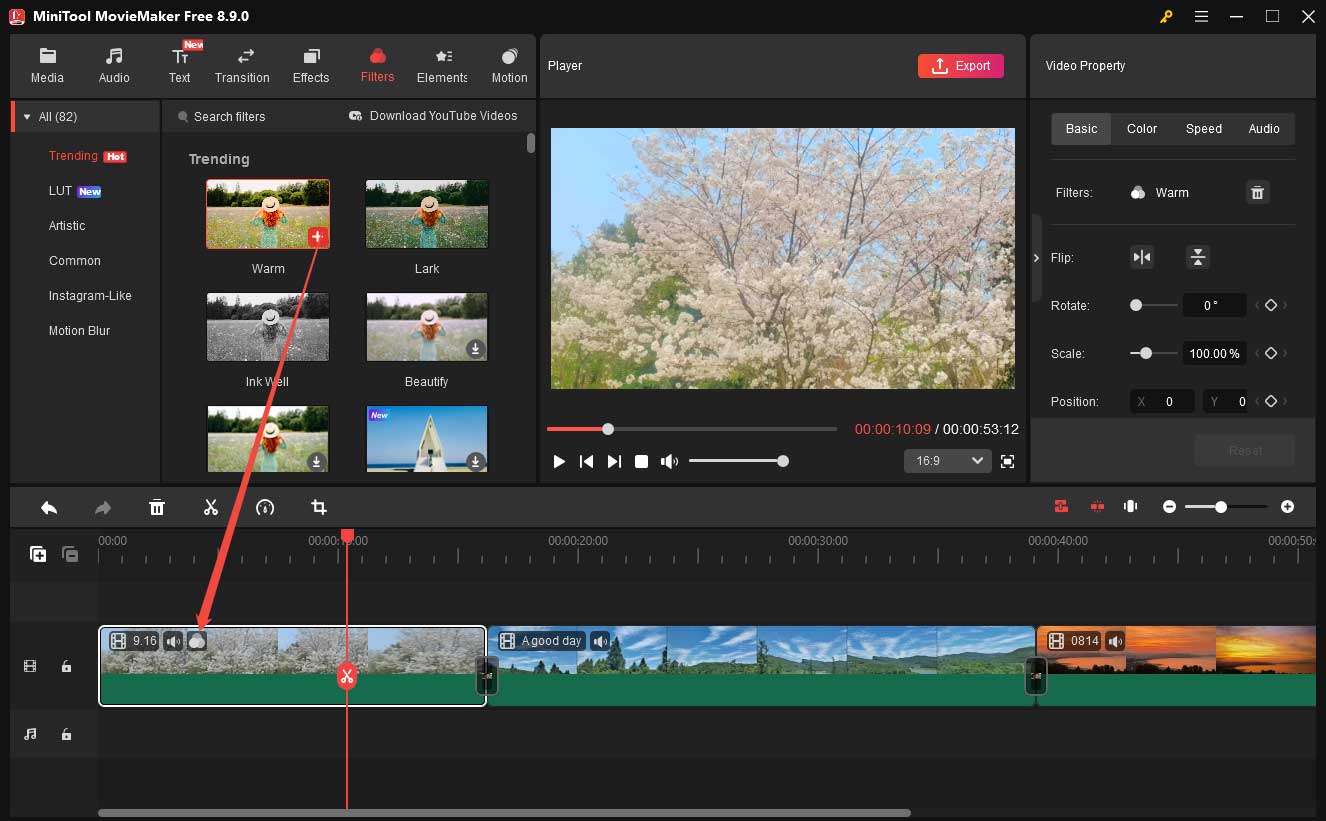Add the Warm filter with the plus icon

[x=317, y=237]
